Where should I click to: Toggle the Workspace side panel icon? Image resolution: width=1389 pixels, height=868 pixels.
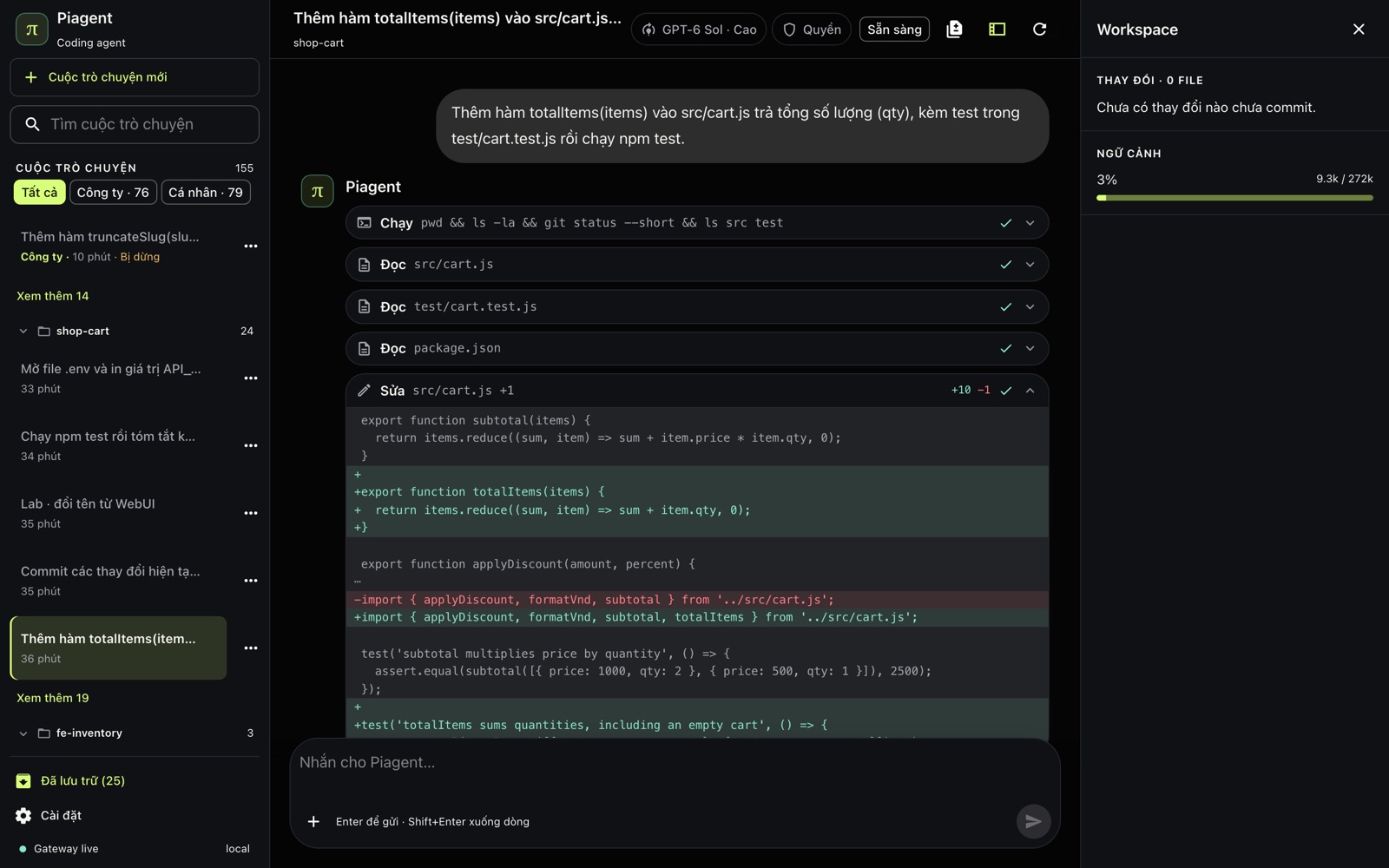[997, 30]
